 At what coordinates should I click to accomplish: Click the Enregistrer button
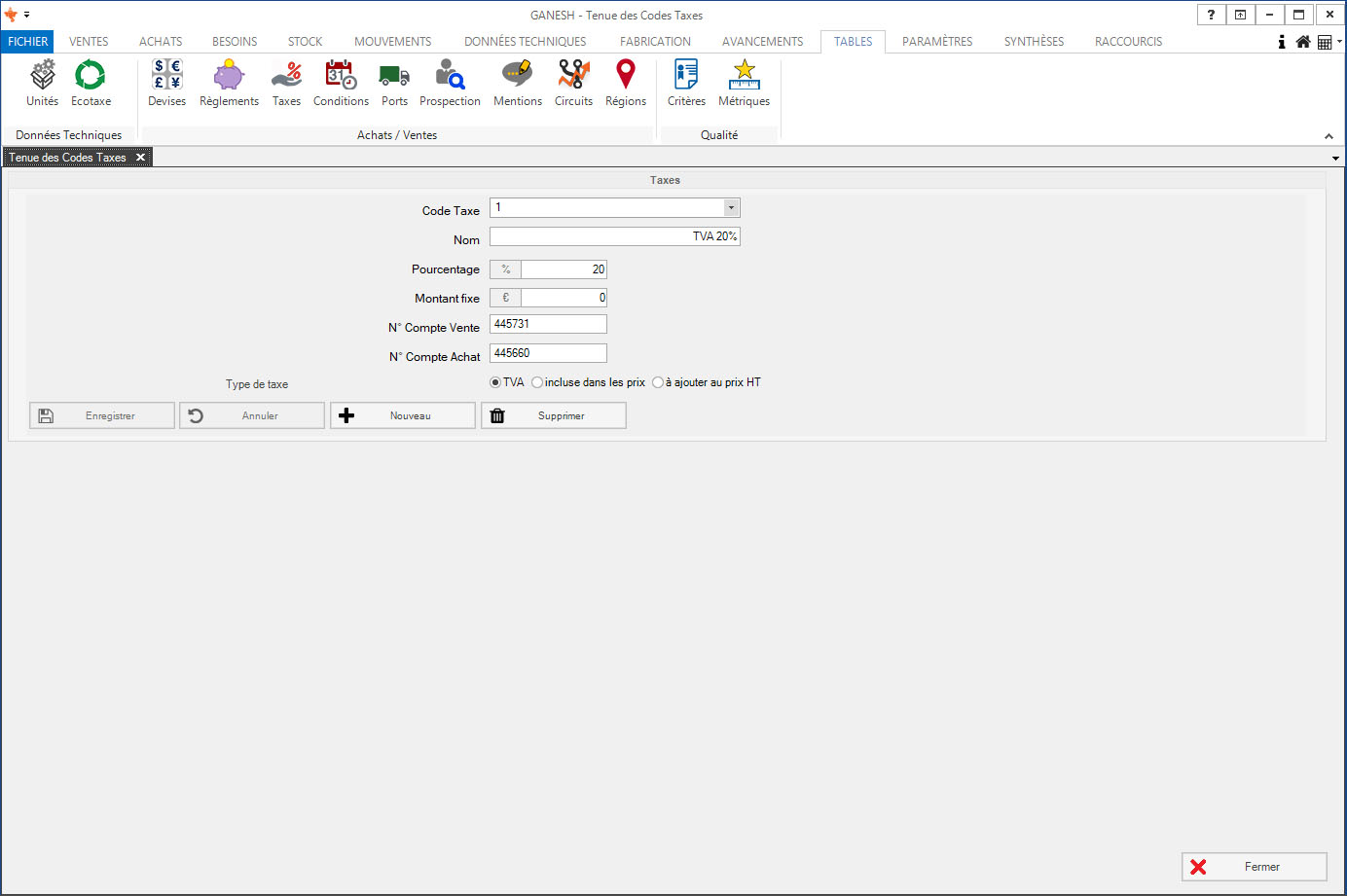(x=102, y=415)
